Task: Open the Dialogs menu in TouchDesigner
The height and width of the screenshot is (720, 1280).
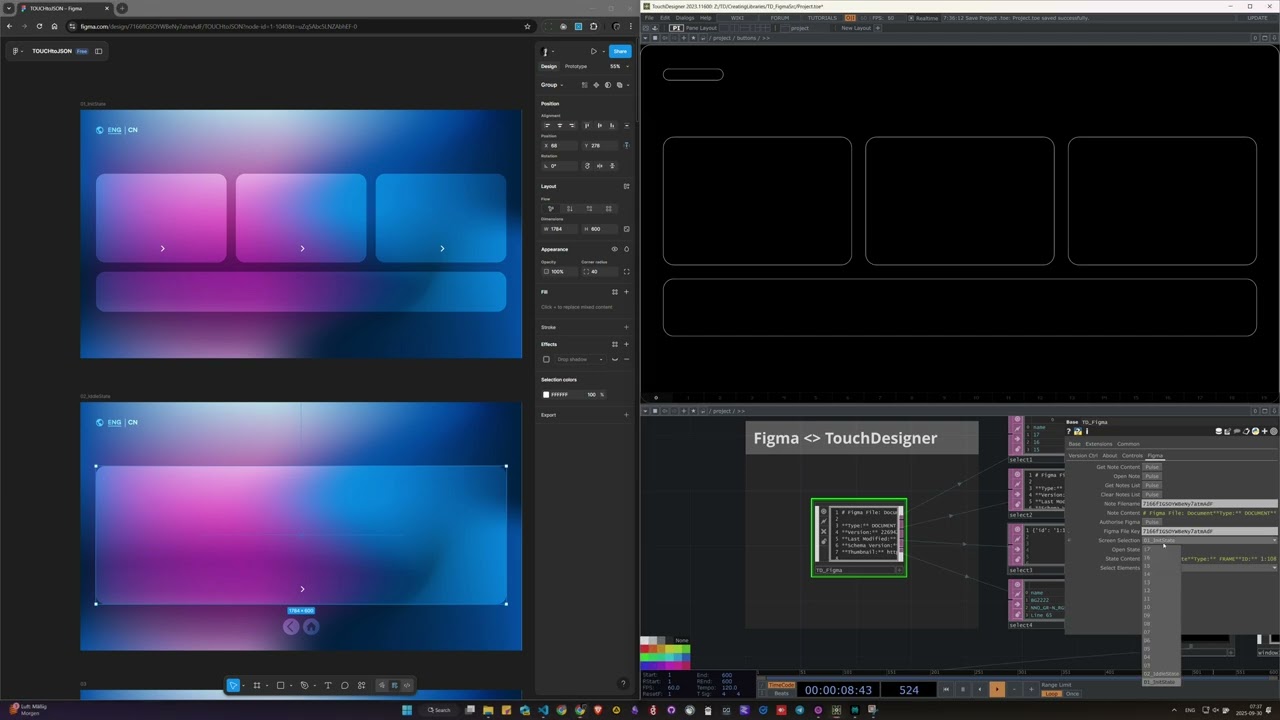Action: 685,18
